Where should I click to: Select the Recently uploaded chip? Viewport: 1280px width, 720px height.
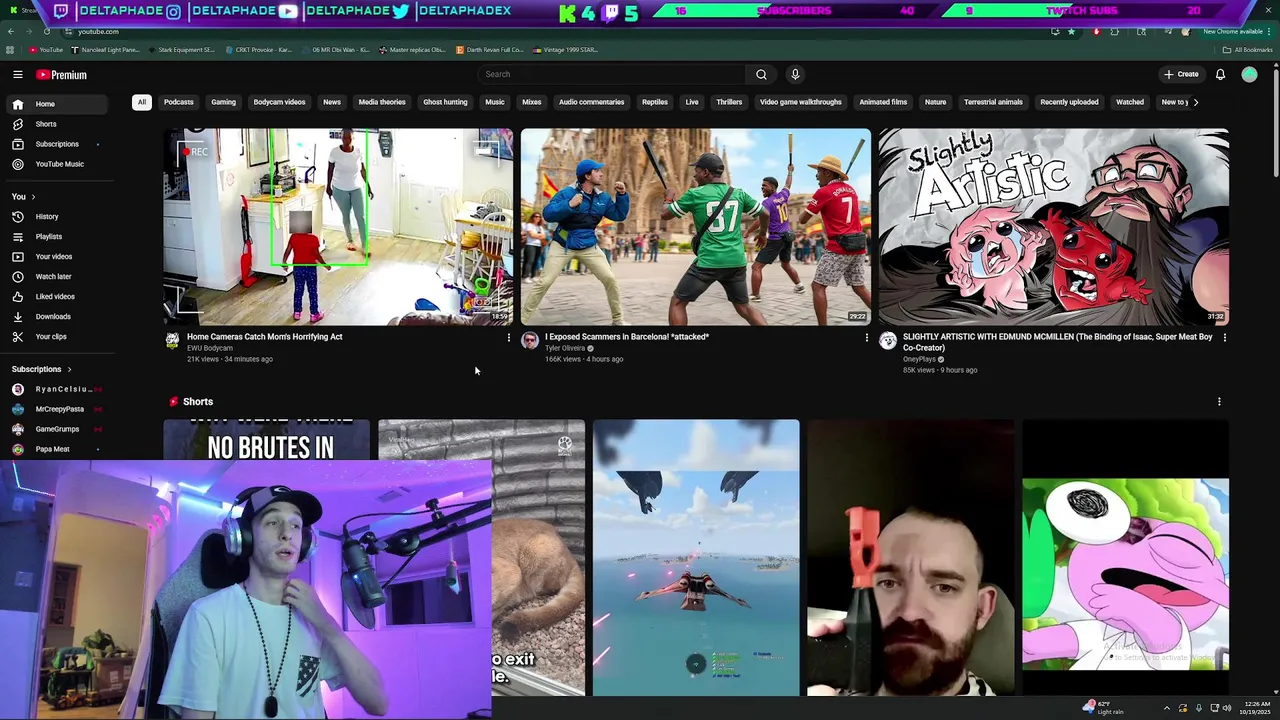(1069, 102)
